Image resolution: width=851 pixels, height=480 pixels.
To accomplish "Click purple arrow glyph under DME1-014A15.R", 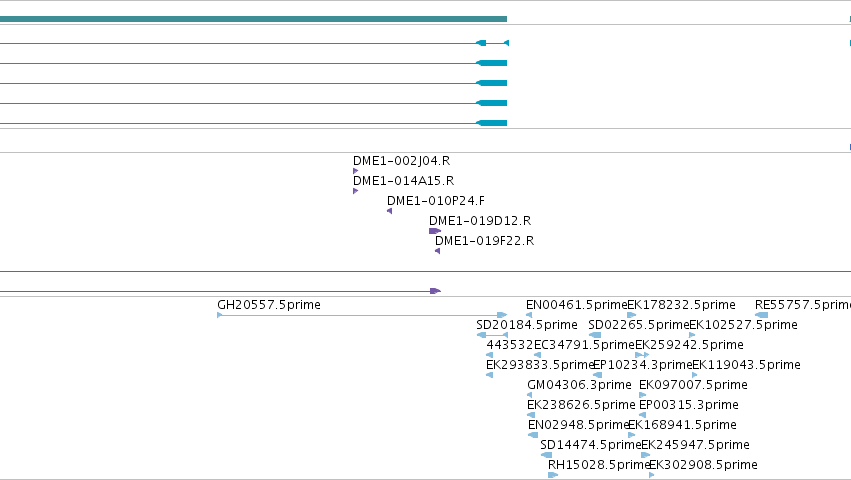I will 355,191.
